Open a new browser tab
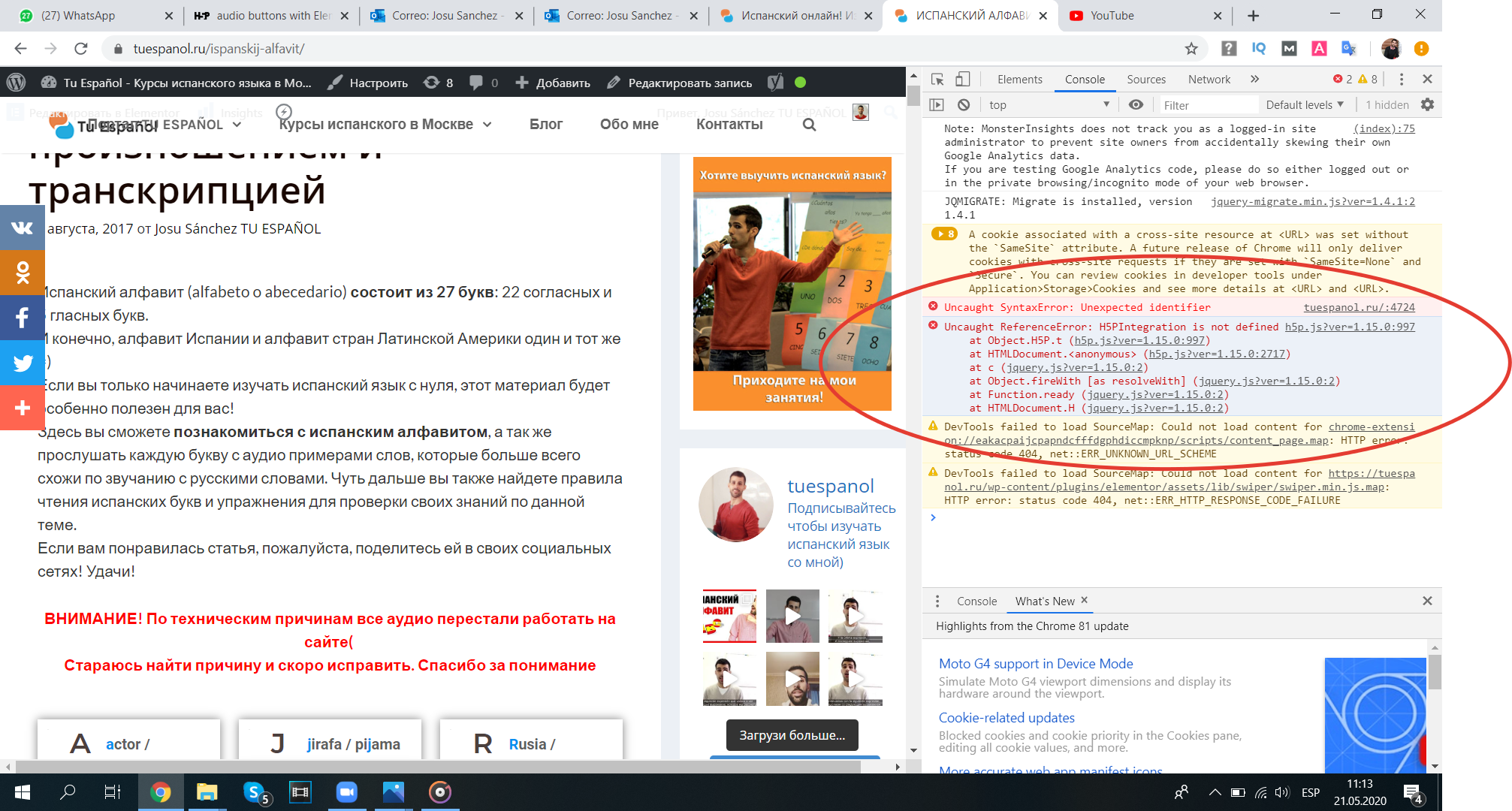Screen dimensions: 1512x811 1253,16
